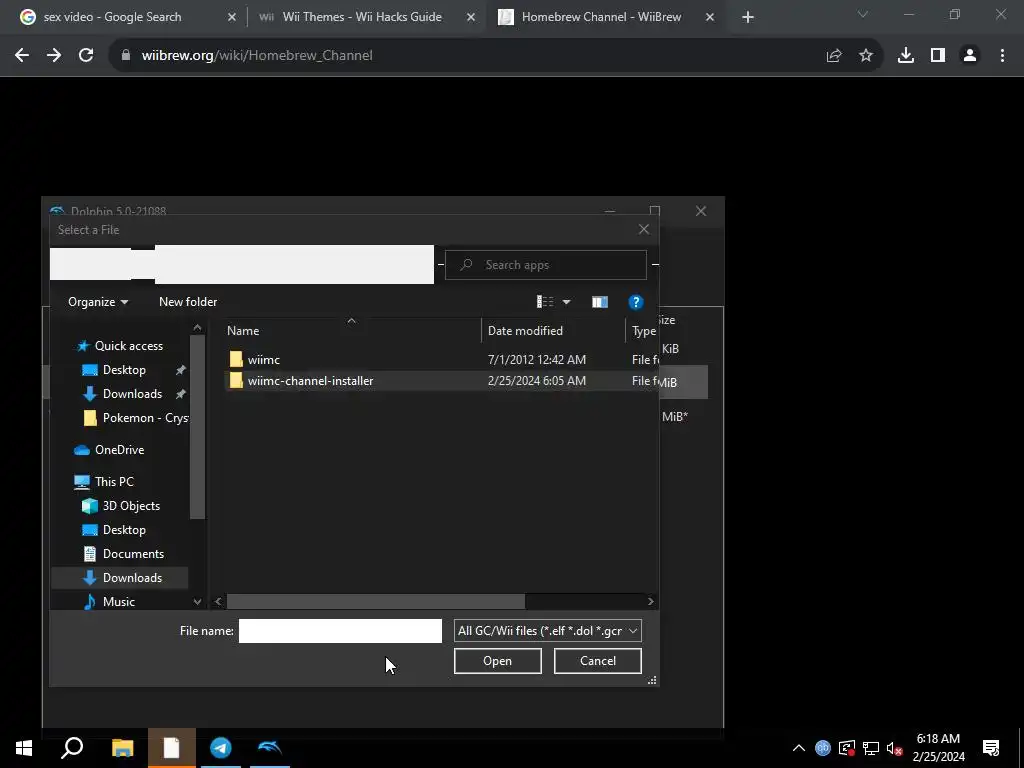Open help with the blue question icon
This screenshot has width=1024, height=768.
[x=635, y=302]
